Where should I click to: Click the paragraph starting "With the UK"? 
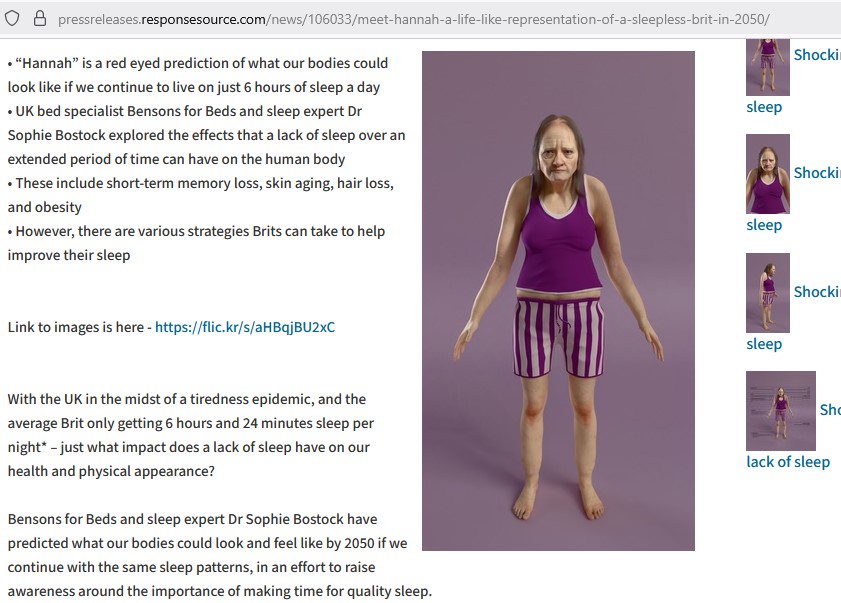pos(189,435)
